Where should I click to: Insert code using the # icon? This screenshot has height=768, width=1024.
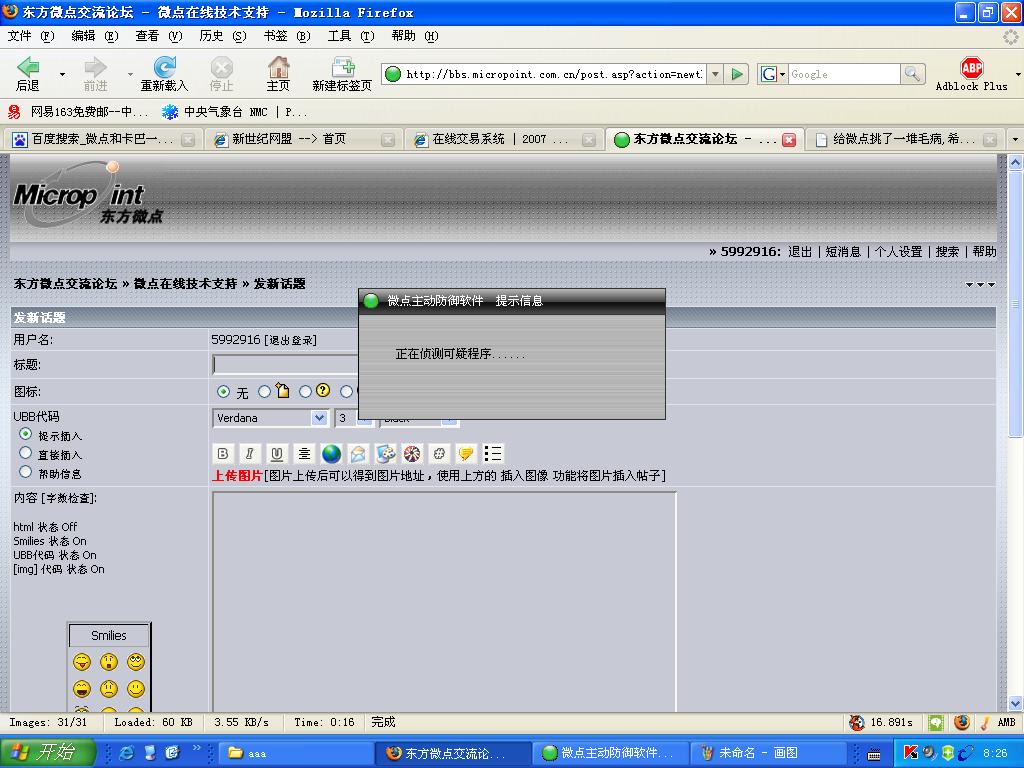coord(439,453)
